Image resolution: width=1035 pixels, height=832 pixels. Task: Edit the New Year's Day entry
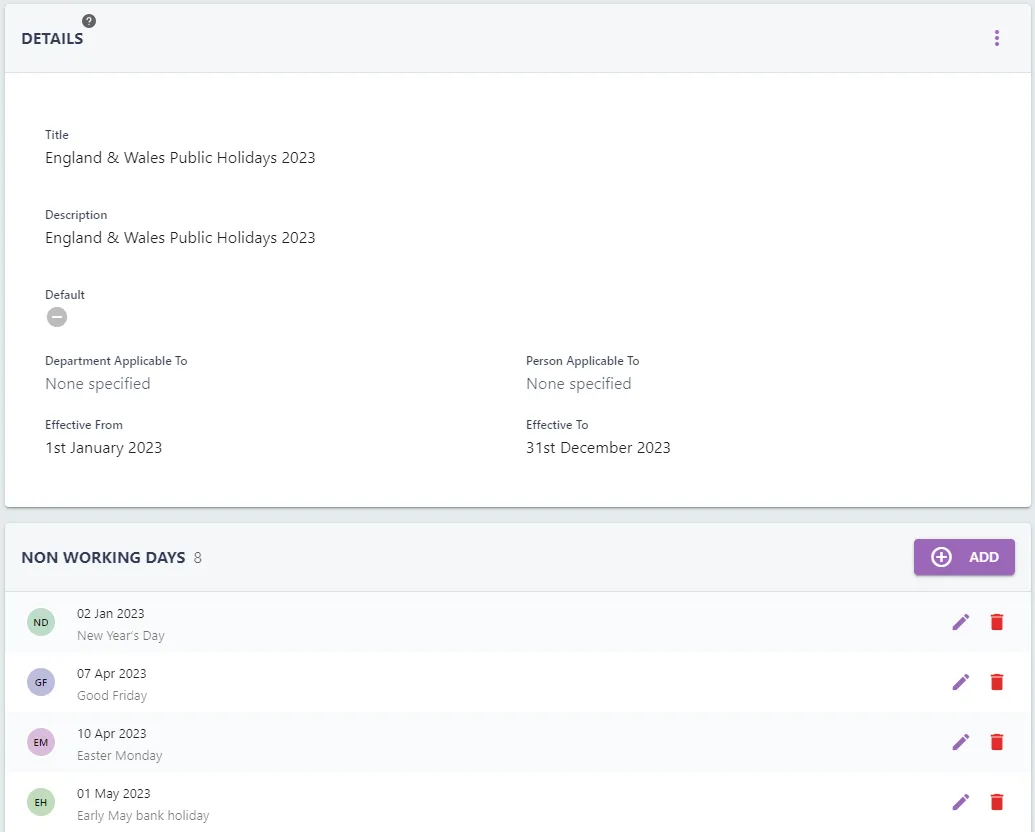click(x=960, y=622)
